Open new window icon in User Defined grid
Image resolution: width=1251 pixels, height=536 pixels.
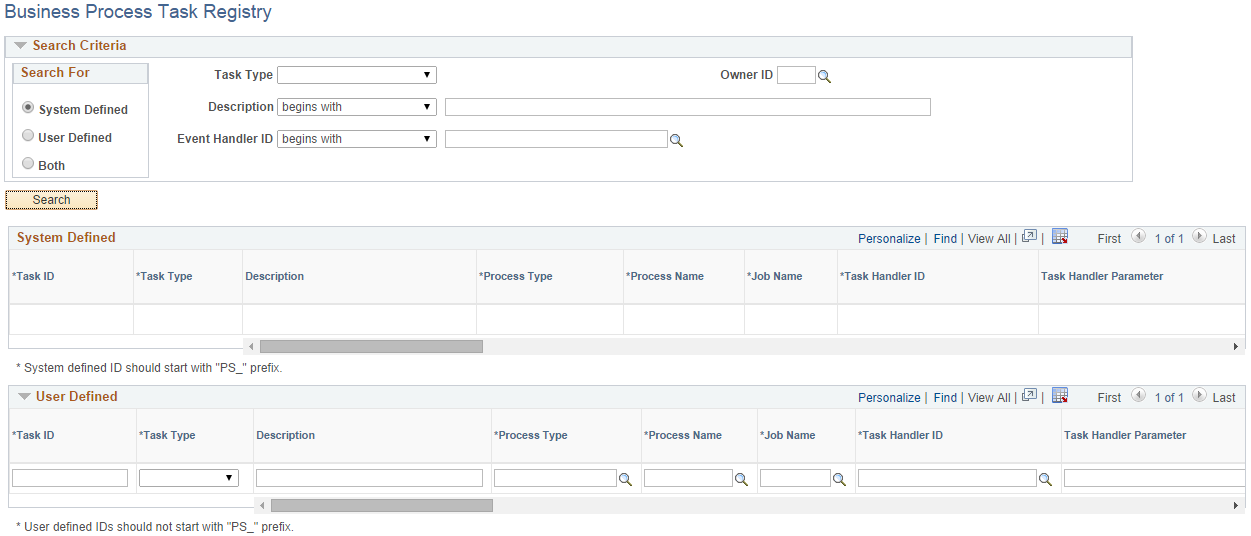point(1029,396)
